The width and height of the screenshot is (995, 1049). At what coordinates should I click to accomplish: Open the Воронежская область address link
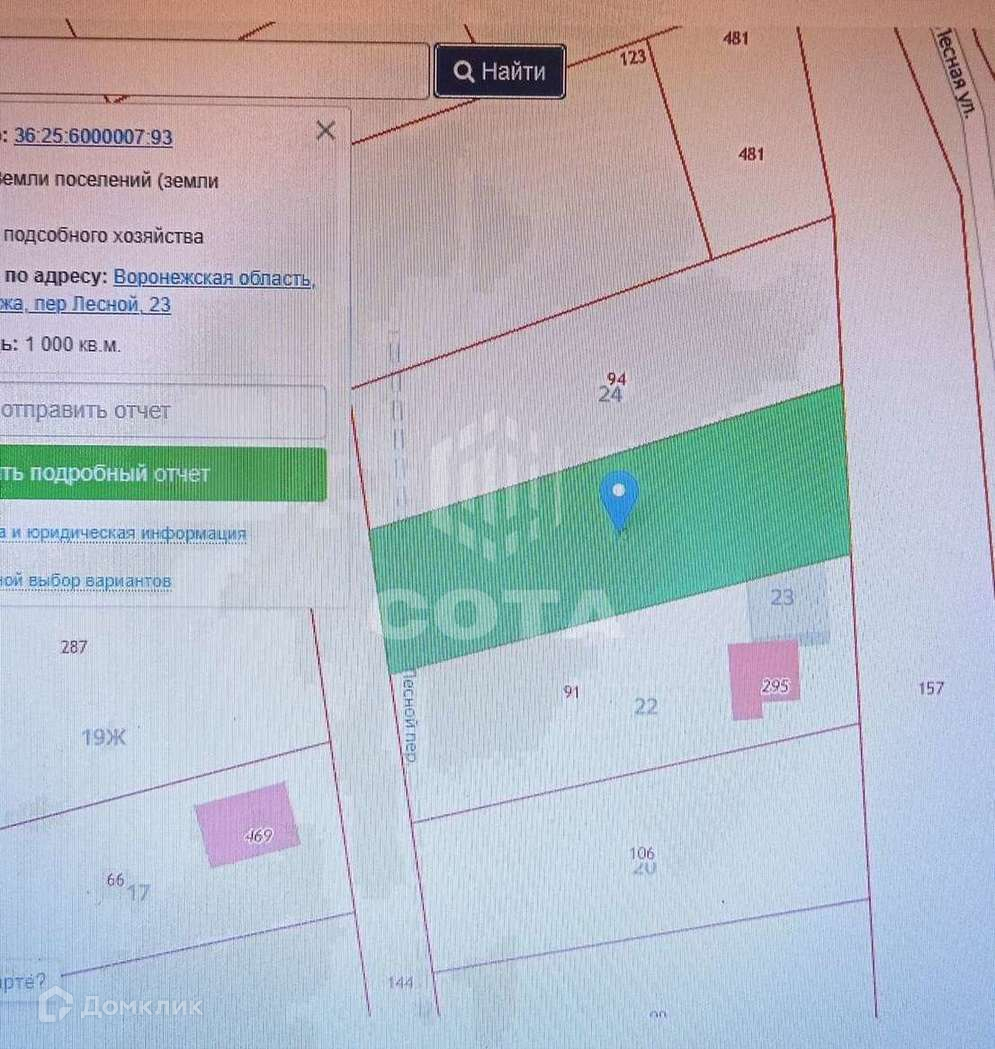[x=214, y=277]
